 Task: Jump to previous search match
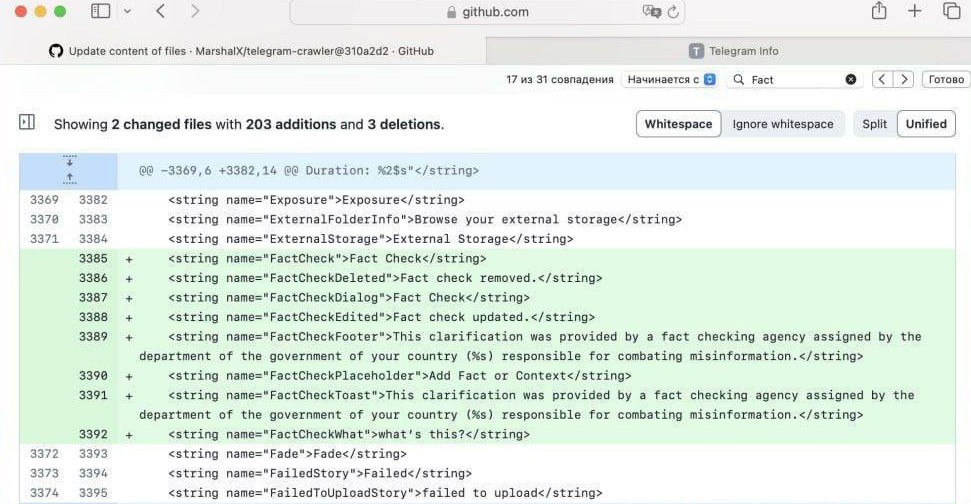point(882,79)
